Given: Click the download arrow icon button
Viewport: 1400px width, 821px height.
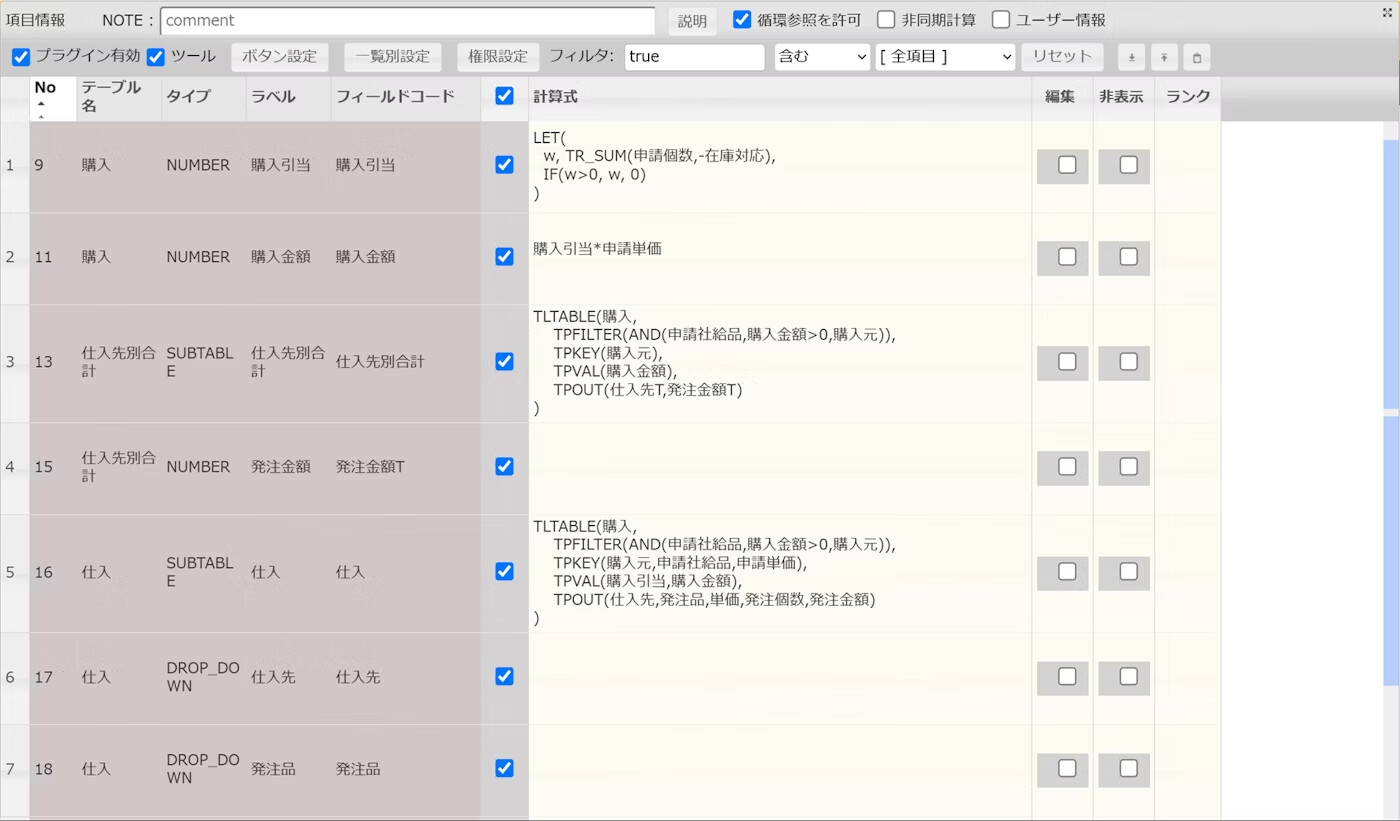Looking at the screenshot, I should point(1131,57).
